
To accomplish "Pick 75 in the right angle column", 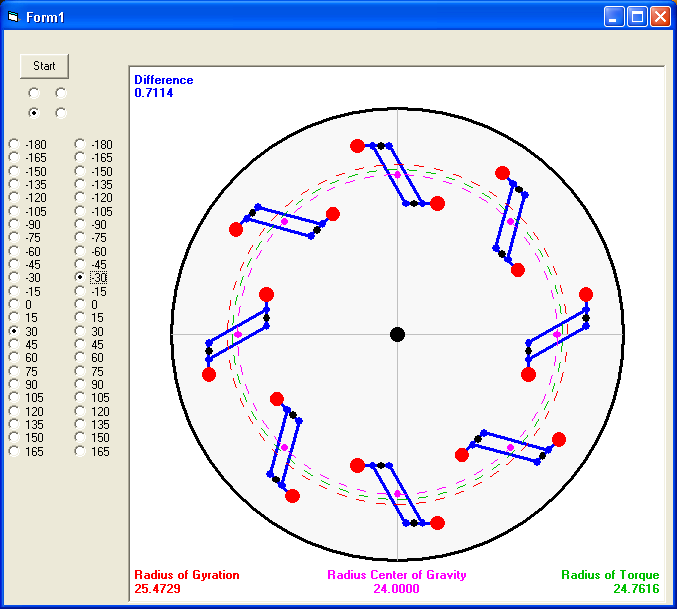I will tap(89, 371).
